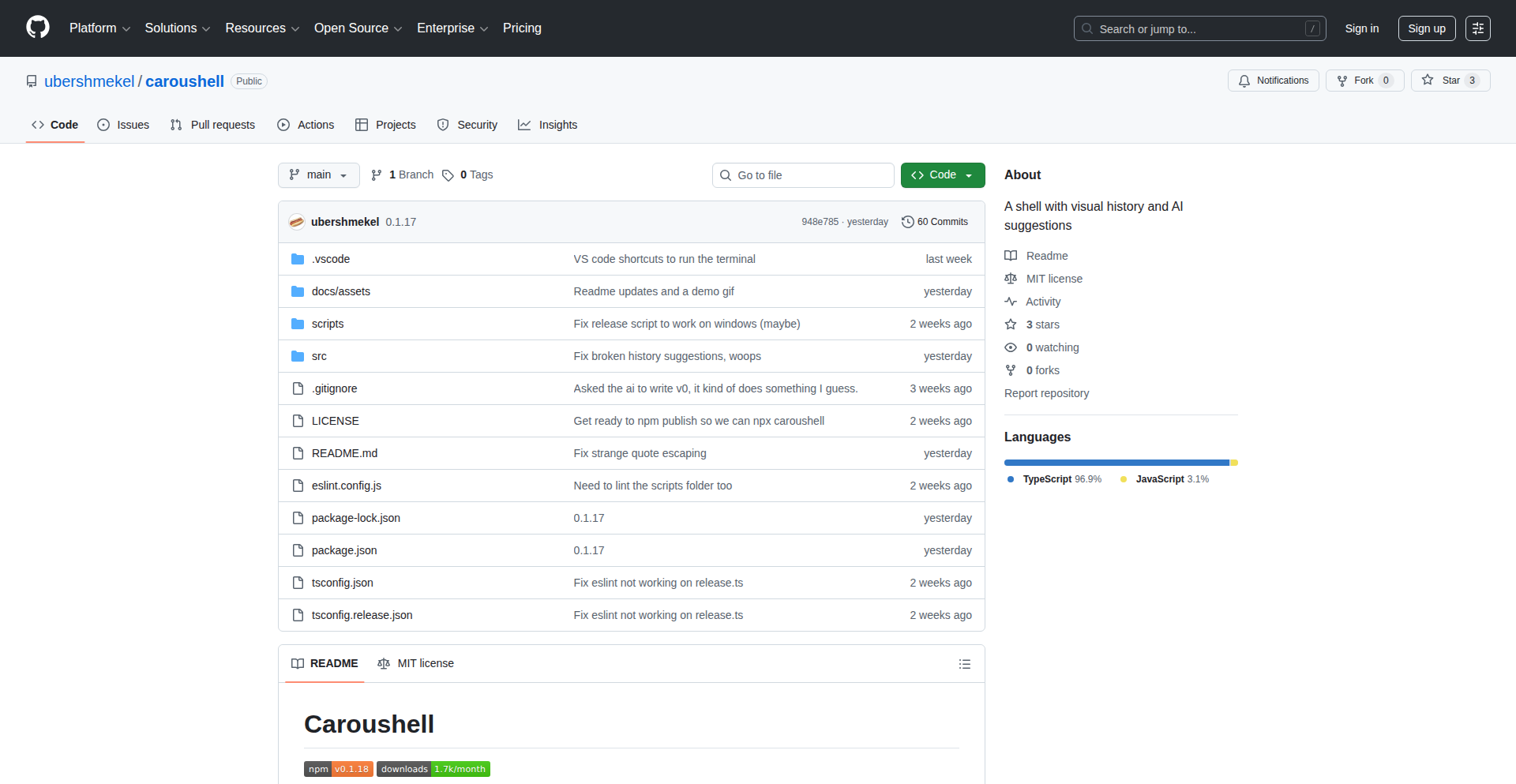Screen dimensions: 1516x784
Task: Click the README outline list icon
Action: coord(964,663)
